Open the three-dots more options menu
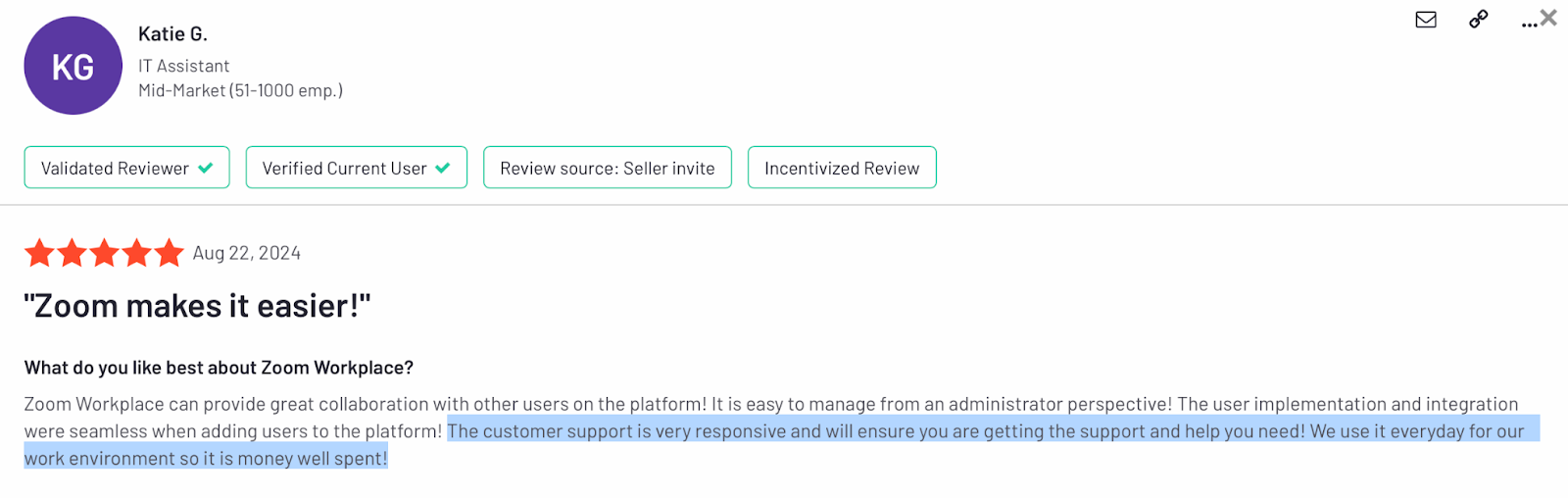This screenshot has width=1568, height=498. point(1529,25)
